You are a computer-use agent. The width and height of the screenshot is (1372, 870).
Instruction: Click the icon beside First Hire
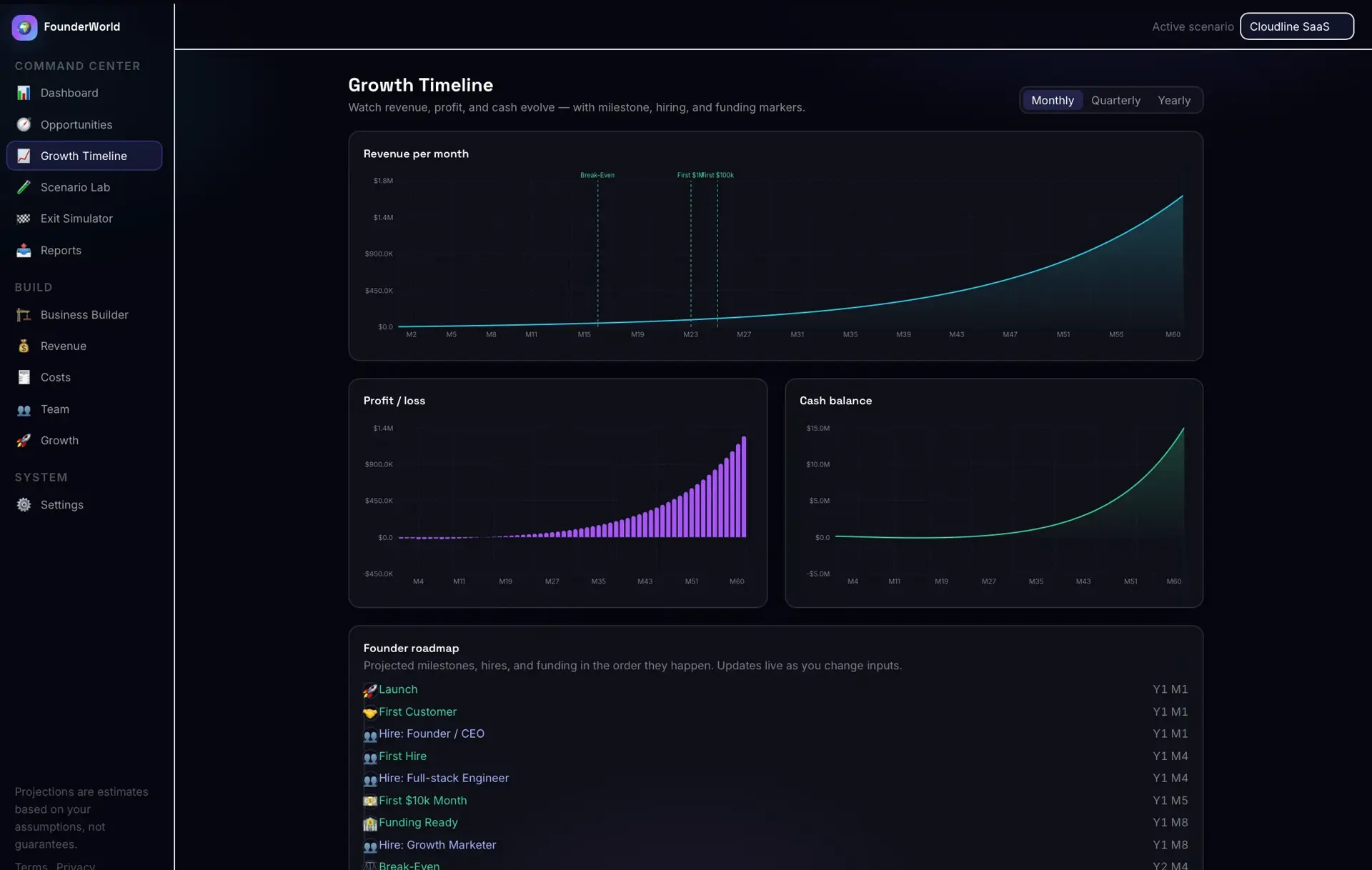(369, 757)
